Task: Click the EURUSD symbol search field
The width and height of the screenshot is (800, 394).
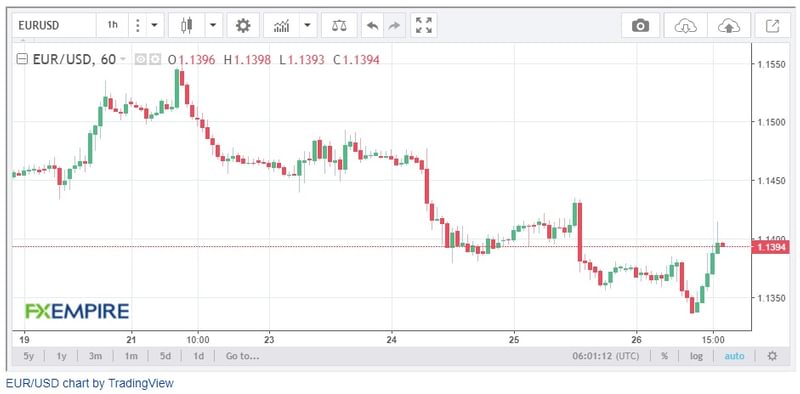Action: pyautogui.click(x=54, y=25)
